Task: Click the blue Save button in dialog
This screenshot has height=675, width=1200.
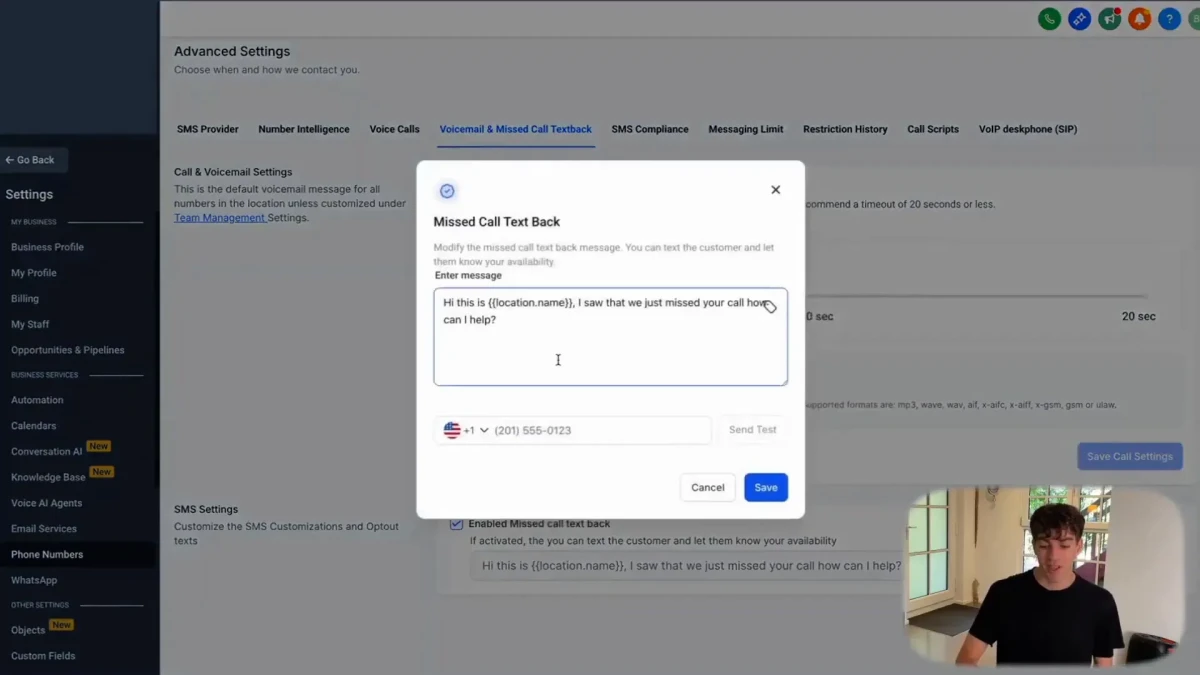Action: (765, 487)
